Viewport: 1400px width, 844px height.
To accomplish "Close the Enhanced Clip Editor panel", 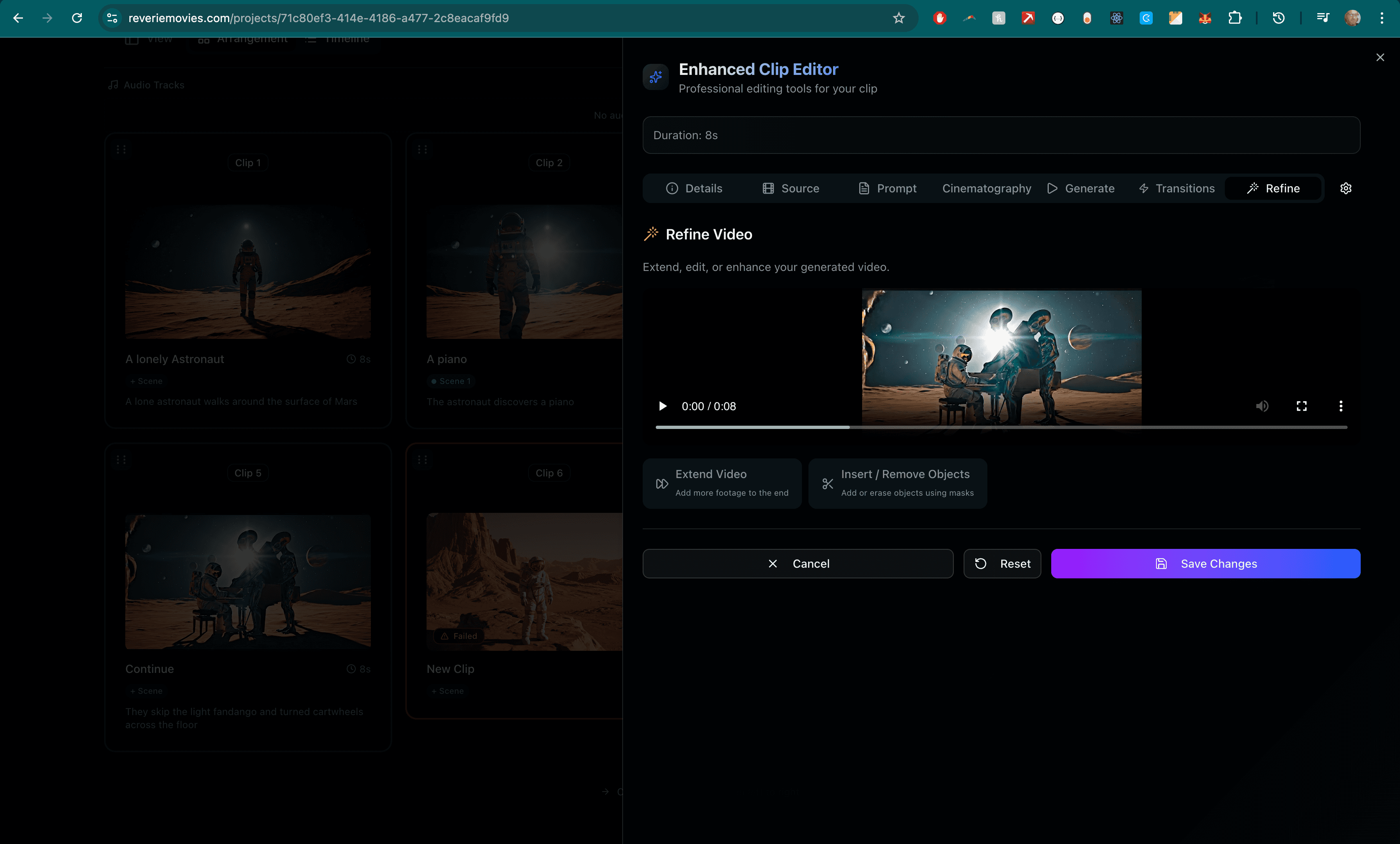I will (1380, 57).
